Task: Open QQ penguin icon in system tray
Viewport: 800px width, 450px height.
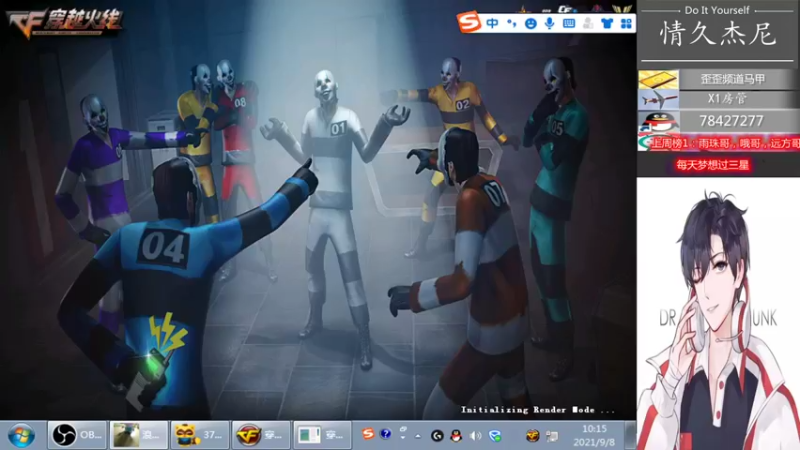Action: click(456, 436)
